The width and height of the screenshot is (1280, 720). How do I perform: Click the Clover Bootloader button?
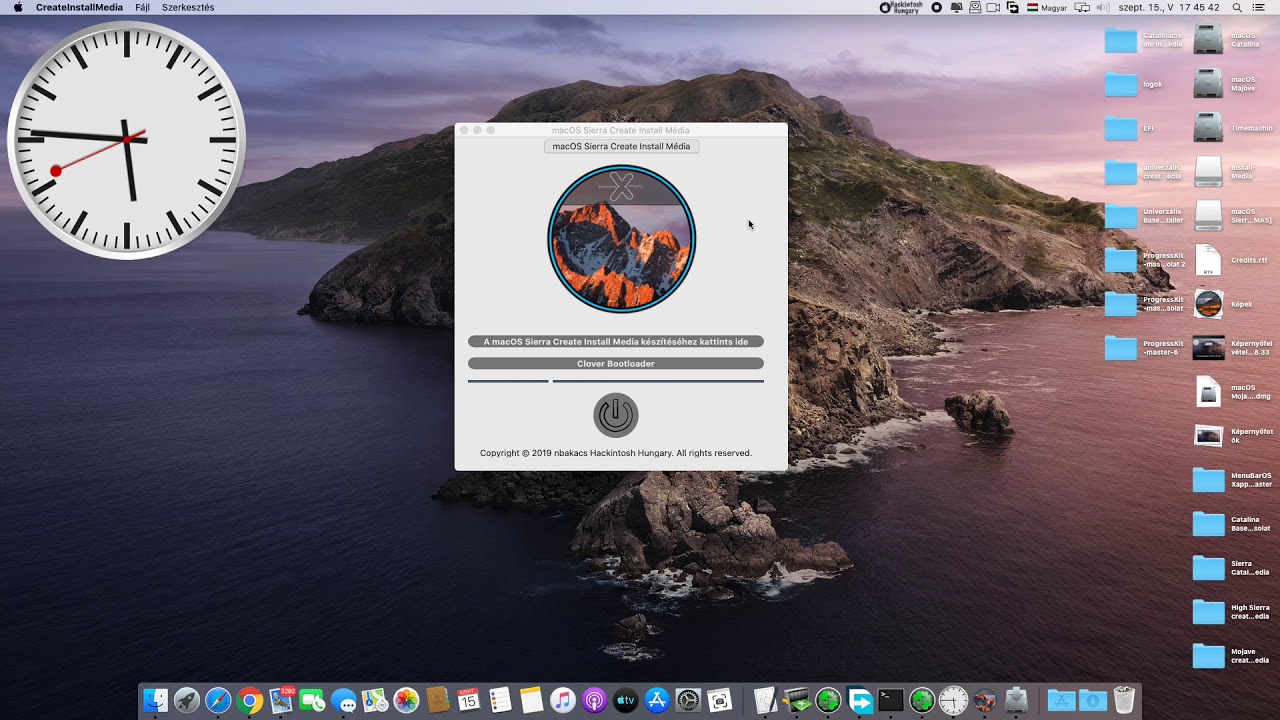click(x=616, y=364)
